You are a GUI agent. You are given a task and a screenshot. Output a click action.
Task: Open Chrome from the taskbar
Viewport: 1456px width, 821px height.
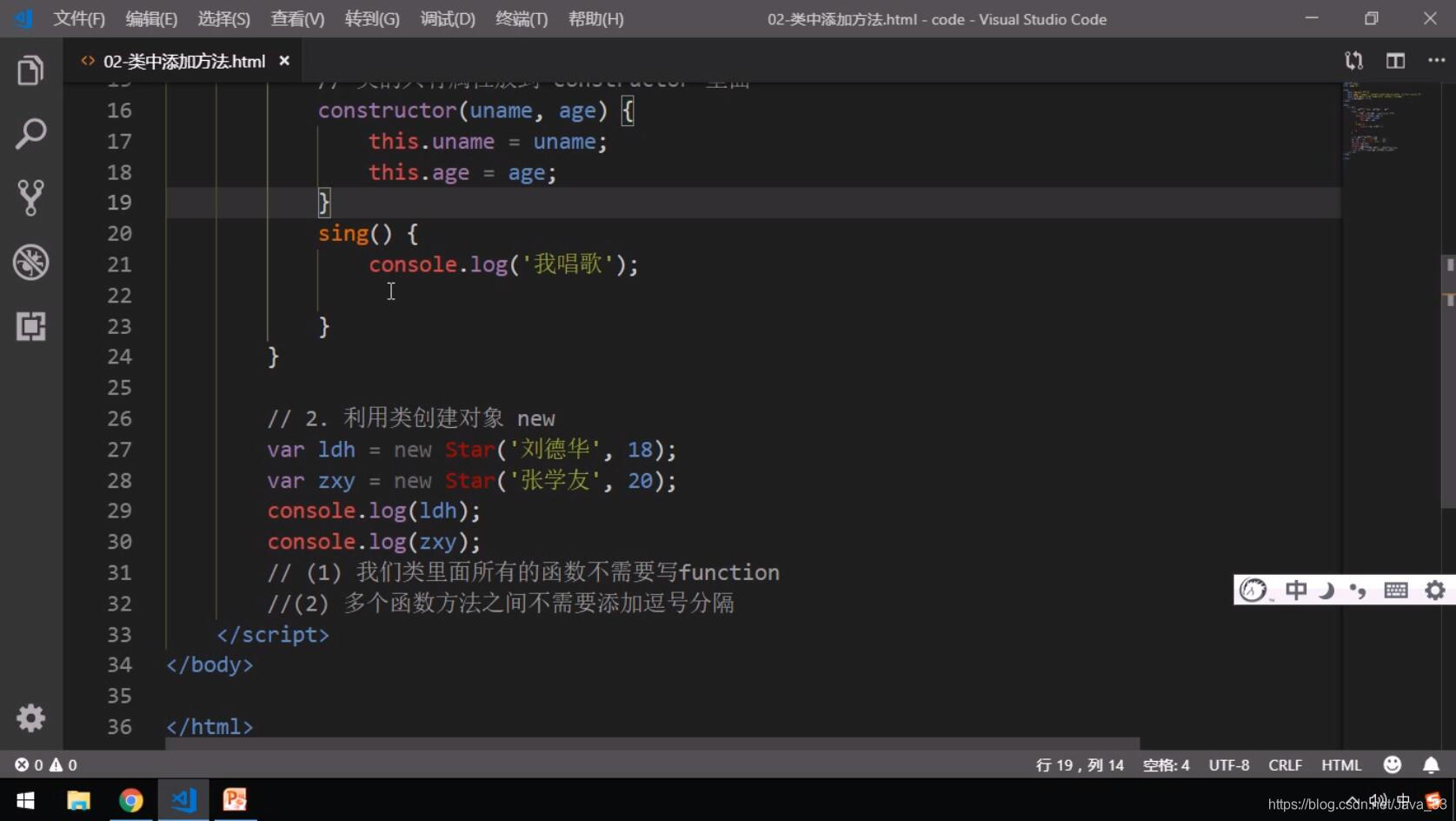[x=131, y=799]
